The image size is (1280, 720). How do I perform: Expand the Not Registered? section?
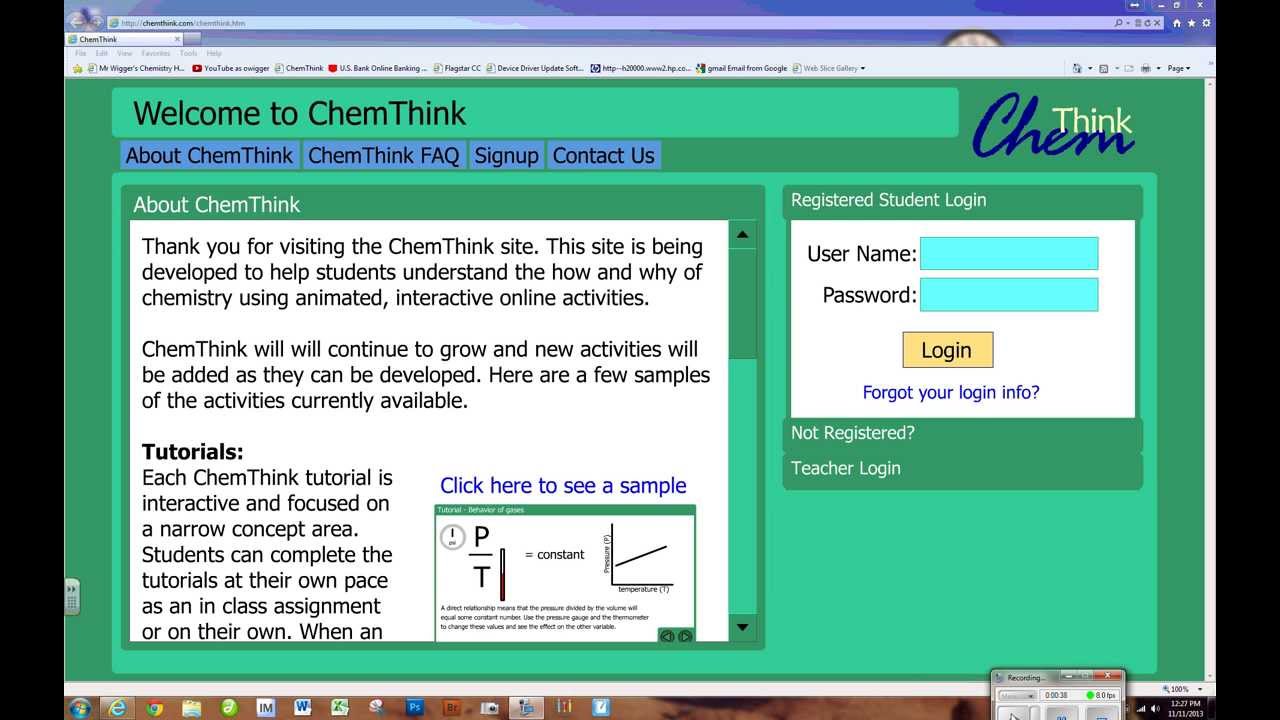click(x=962, y=433)
